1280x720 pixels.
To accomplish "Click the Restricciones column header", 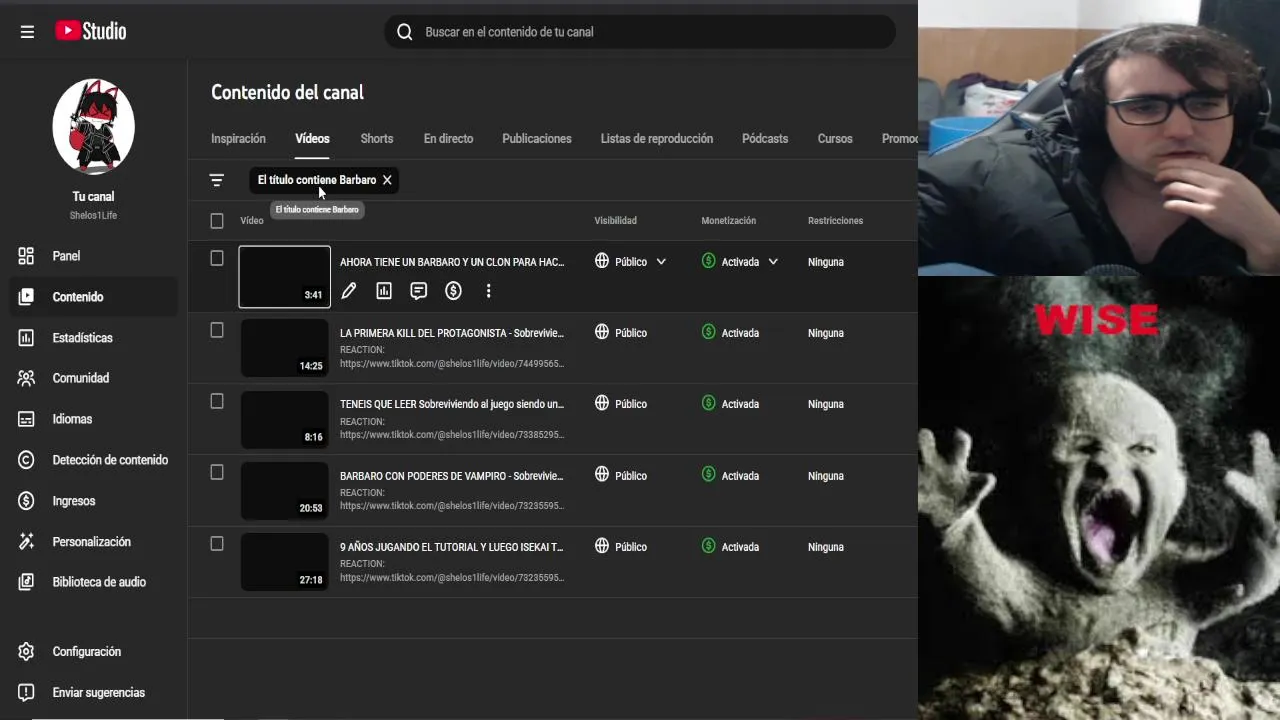I will click(x=835, y=221).
